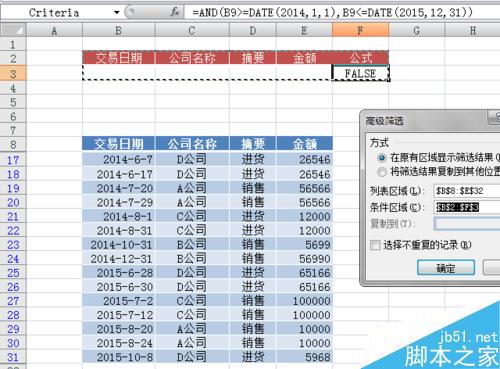
Task: Tick the 选择不重复的记录 checkbox
Action: click(375, 245)
